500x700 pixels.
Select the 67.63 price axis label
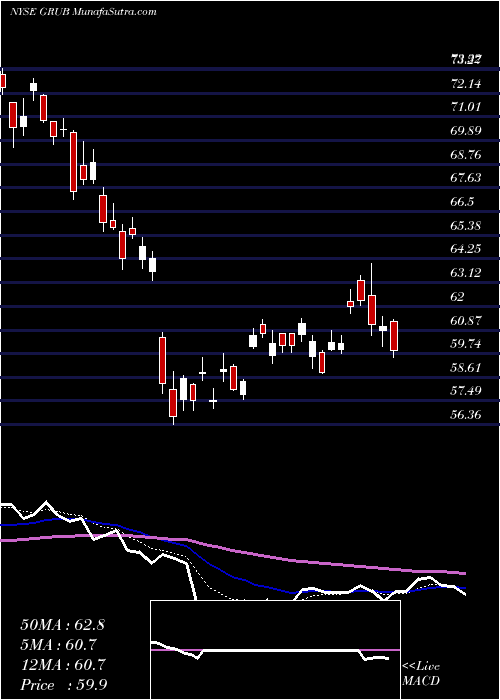466,178
